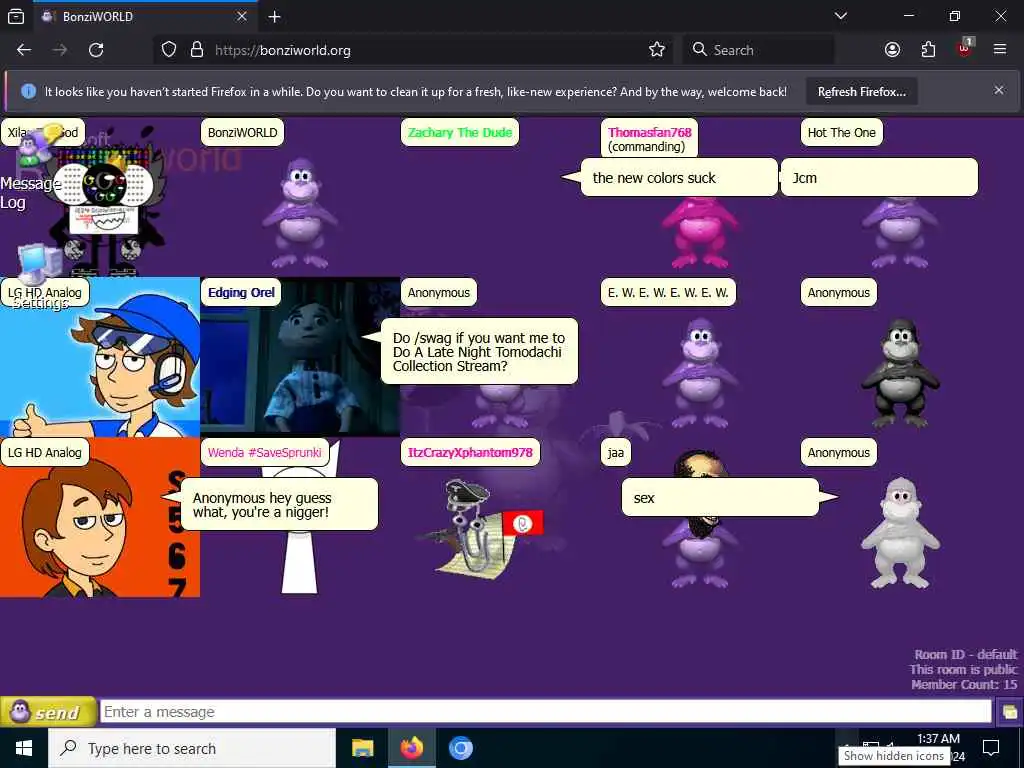Click the orange-background LG HD Analog avatar
The image size is (1024, 768).
point(100,530)
